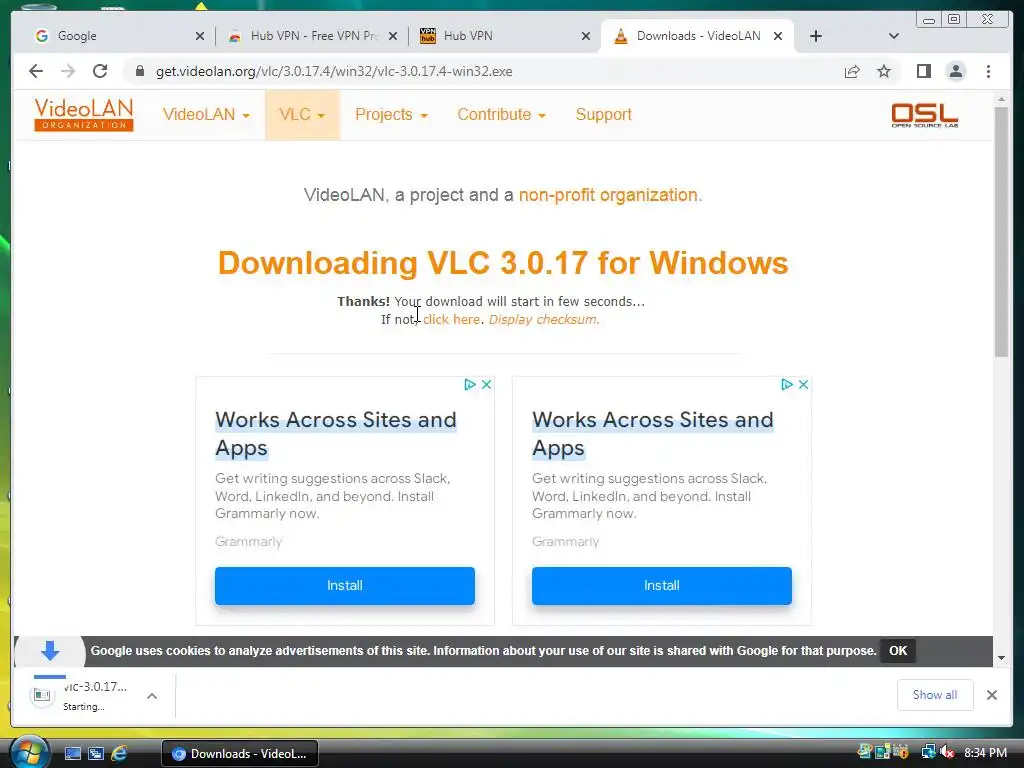The width and height of the screenshot is (1024, 768).
Task: Close the Downloads - VideoLAN tab
Action: pyautogui.click(x=778, y=36)
